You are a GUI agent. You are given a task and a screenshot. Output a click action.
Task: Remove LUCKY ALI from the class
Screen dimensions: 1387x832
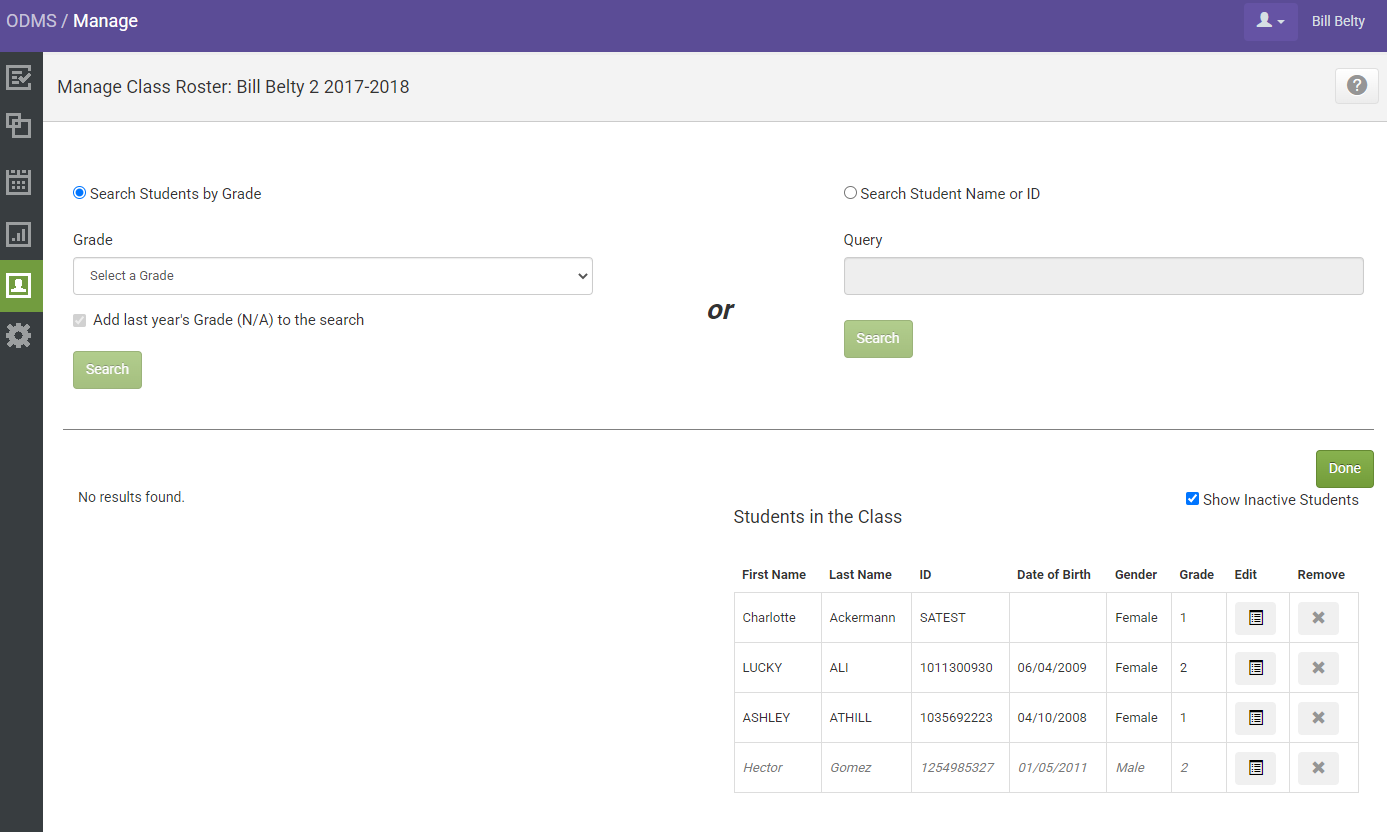(1318, 668)
